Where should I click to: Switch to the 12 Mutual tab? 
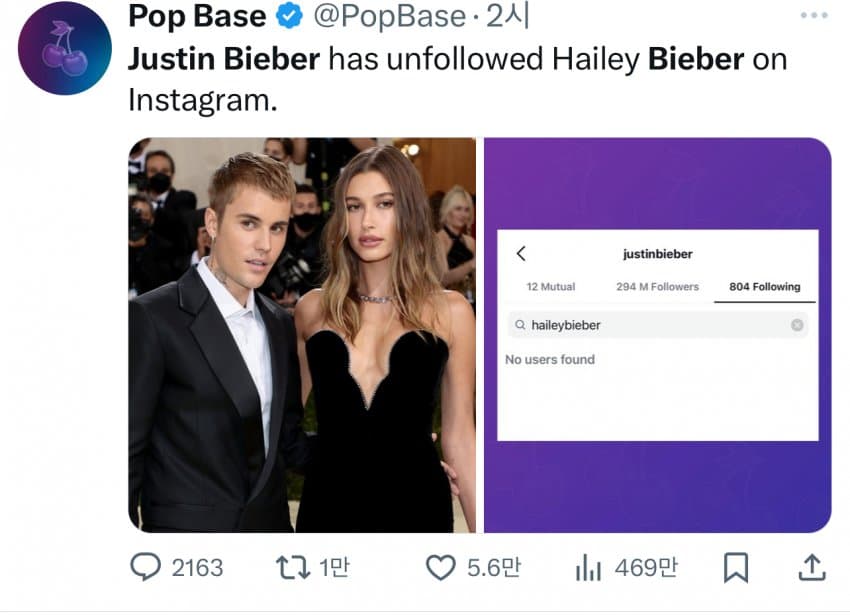pos(551,287)
